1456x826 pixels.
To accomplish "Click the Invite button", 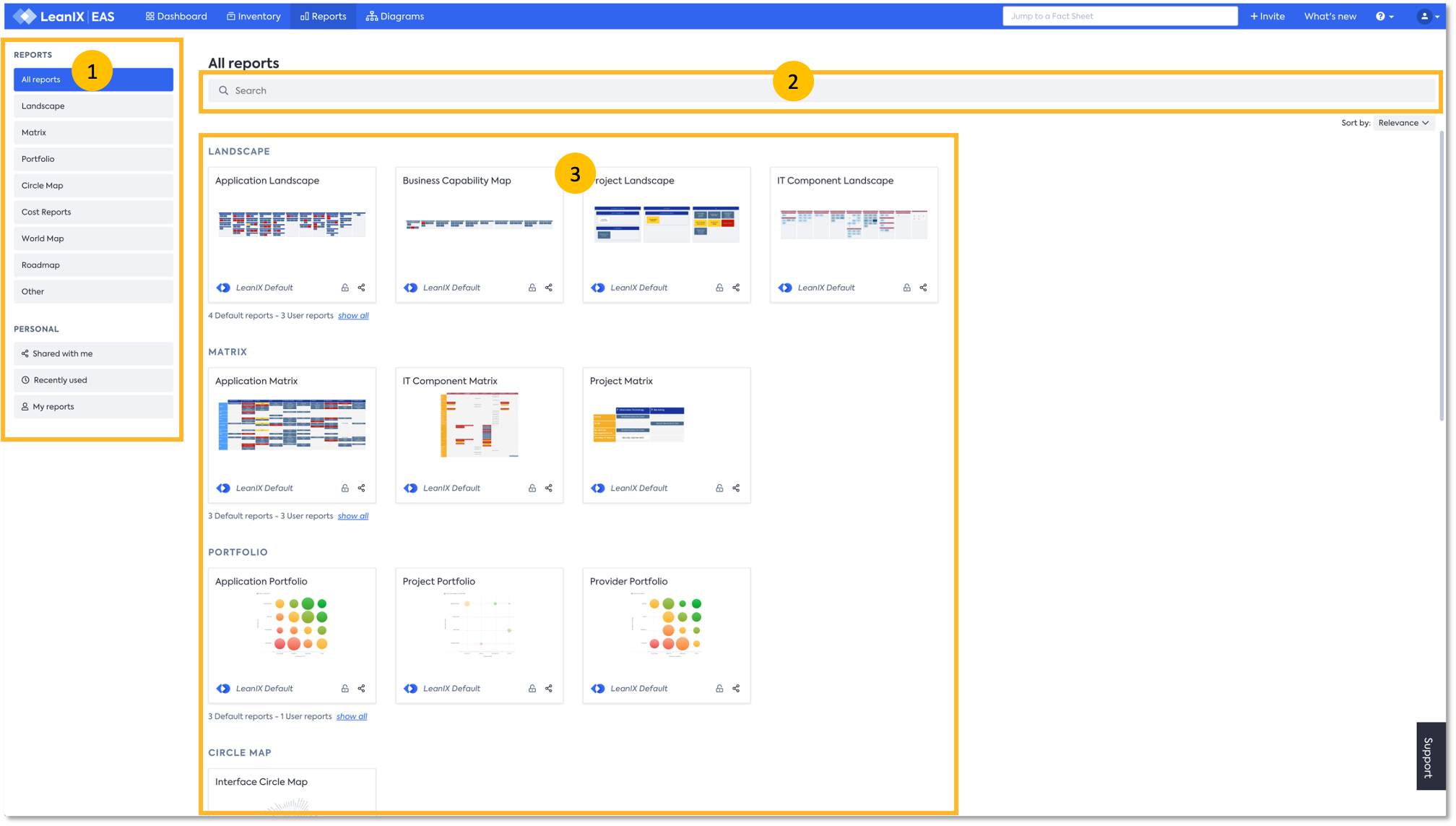I will [x=1267, y=16].
